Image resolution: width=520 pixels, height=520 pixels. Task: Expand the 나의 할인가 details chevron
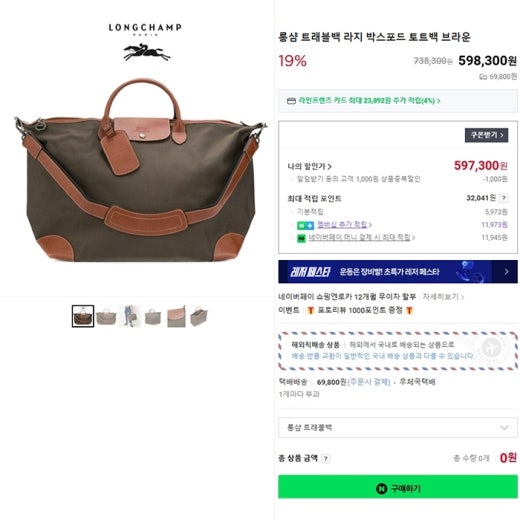(x=329, y=166)
